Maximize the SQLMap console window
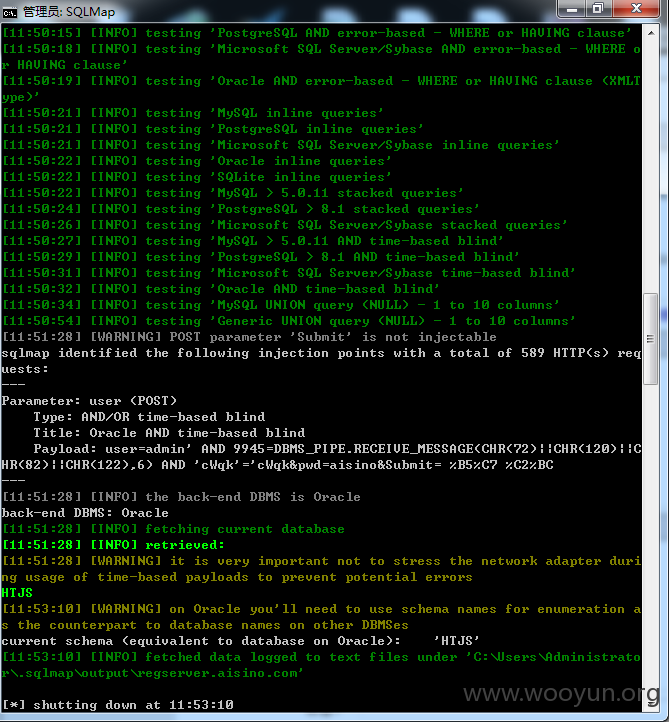This screenshot has width=669, height=722. pos(598,9)
